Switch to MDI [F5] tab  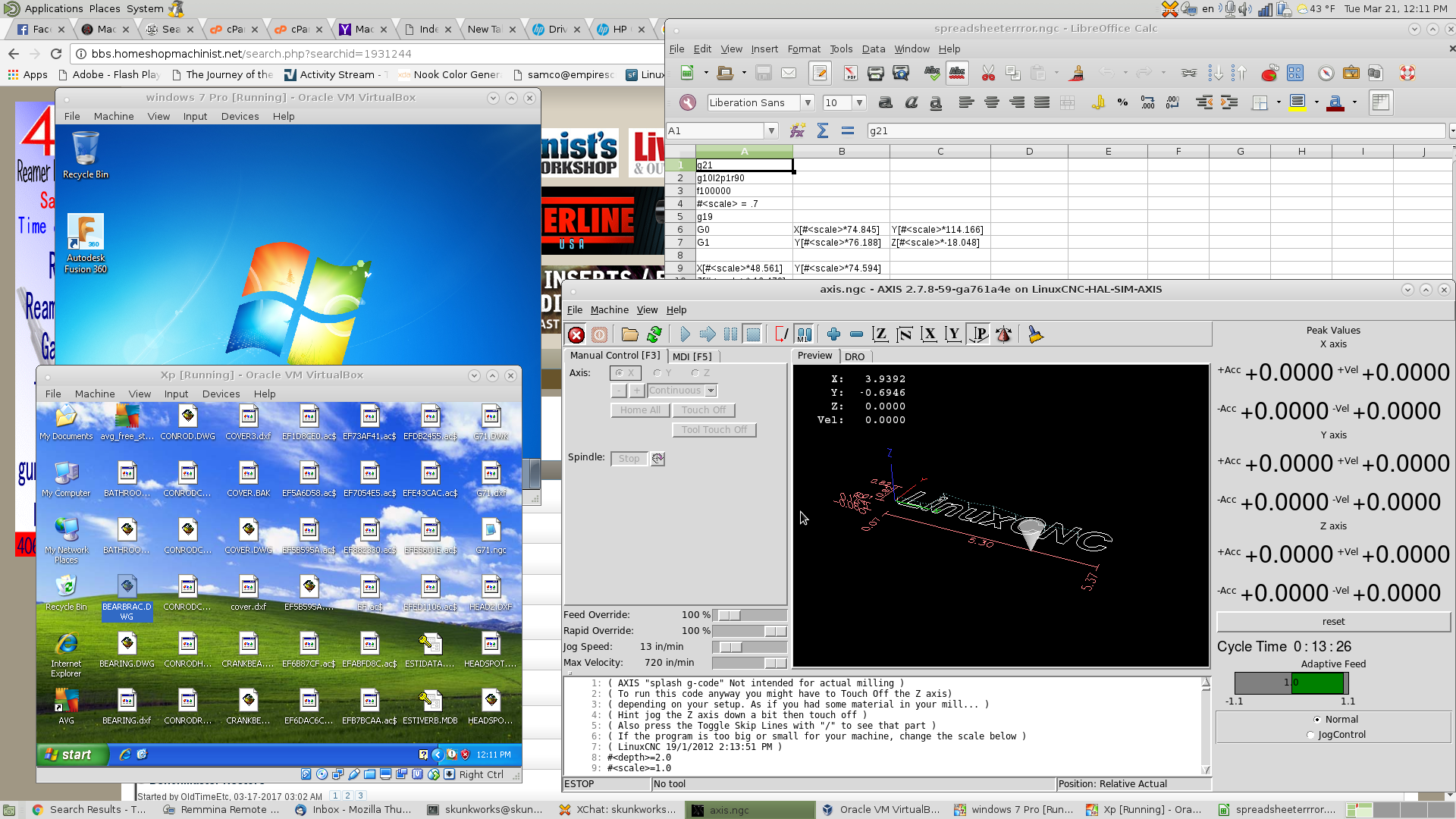click(692, 356)
